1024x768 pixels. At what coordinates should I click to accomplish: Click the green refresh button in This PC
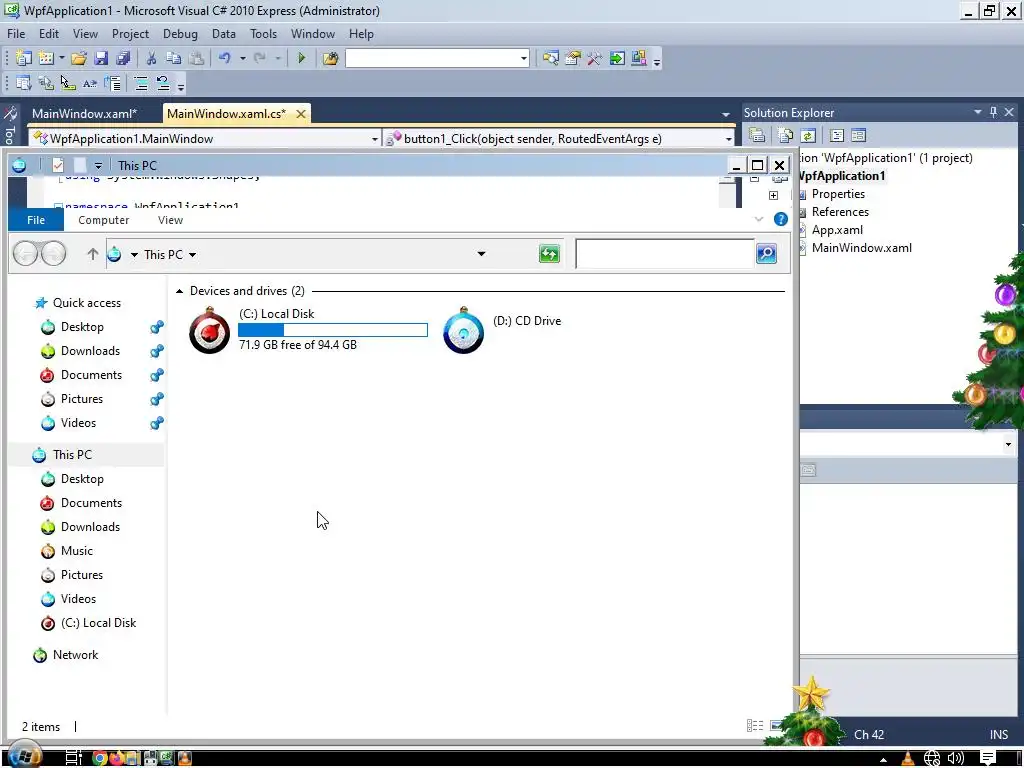point(549,253)
